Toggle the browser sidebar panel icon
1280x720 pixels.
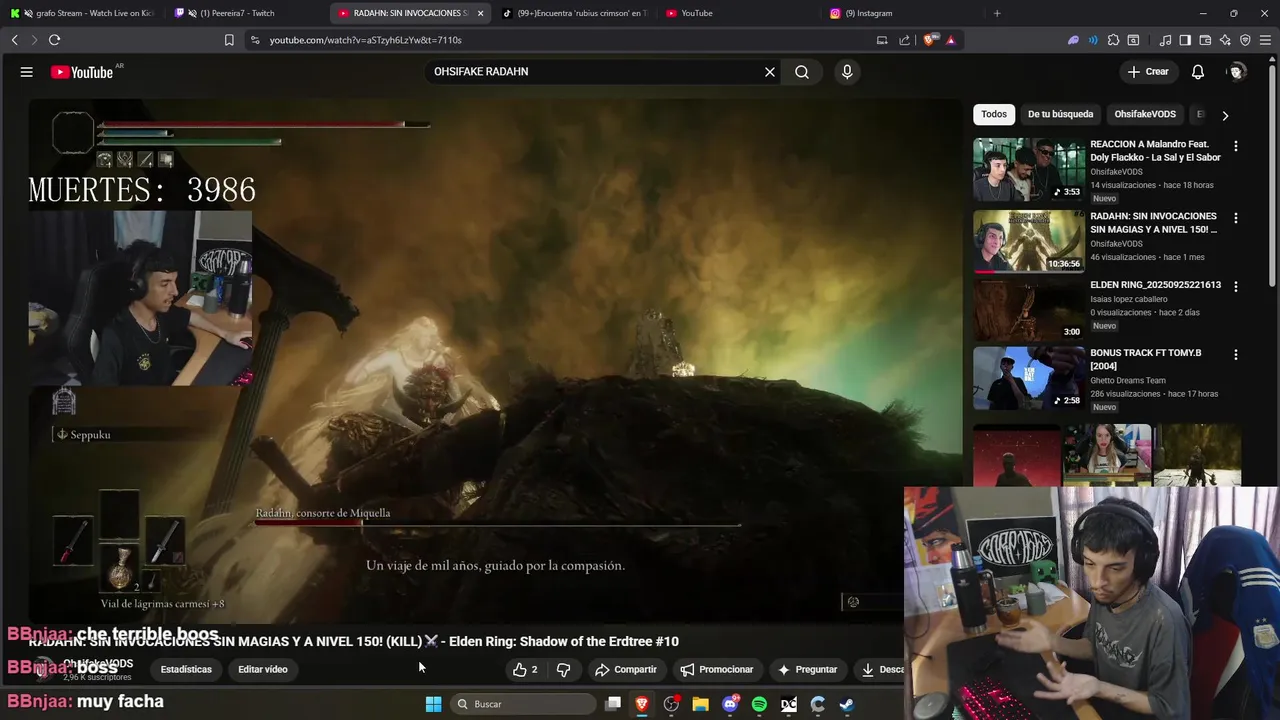[1185, 40]
